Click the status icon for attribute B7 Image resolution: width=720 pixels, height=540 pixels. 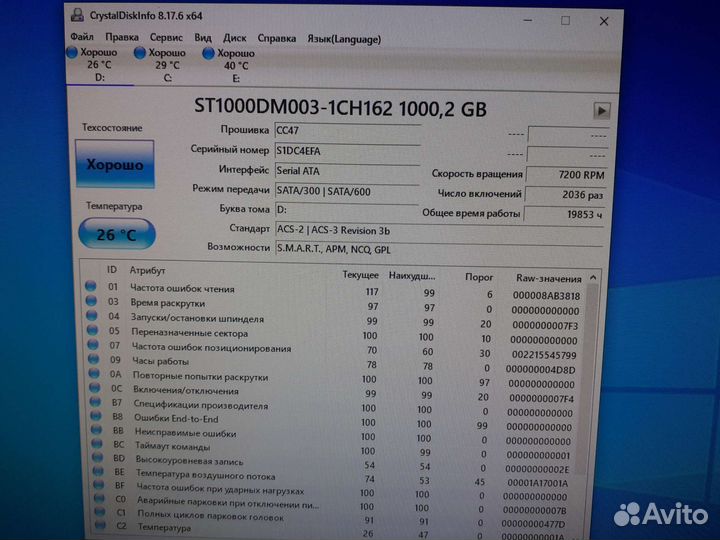[x=95, y=402]
